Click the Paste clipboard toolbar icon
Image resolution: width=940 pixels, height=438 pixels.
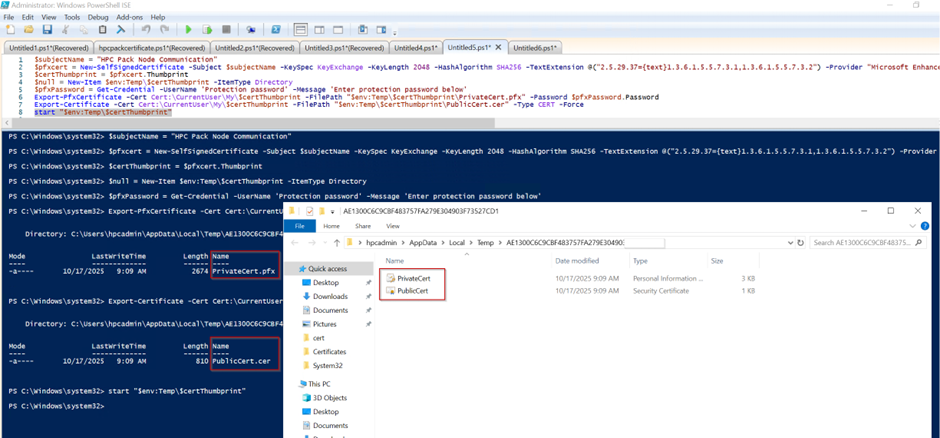point(102,30)
